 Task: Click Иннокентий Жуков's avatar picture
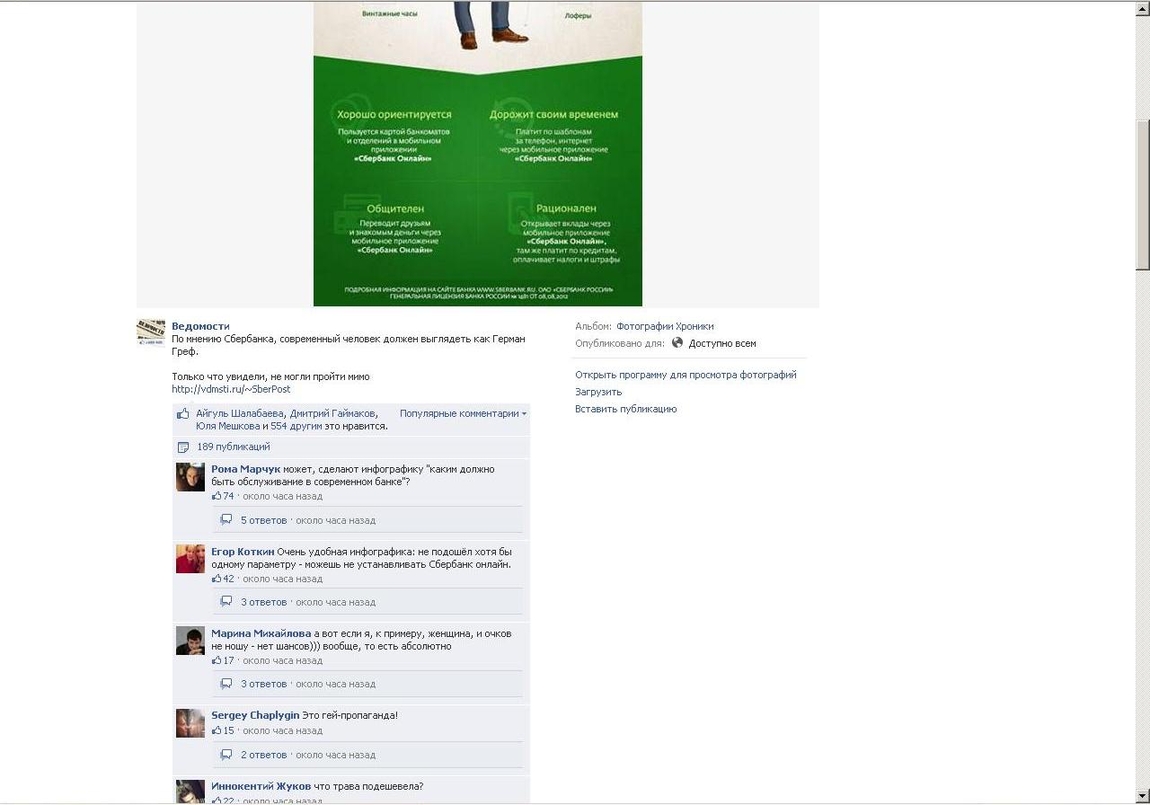point(190,792)
